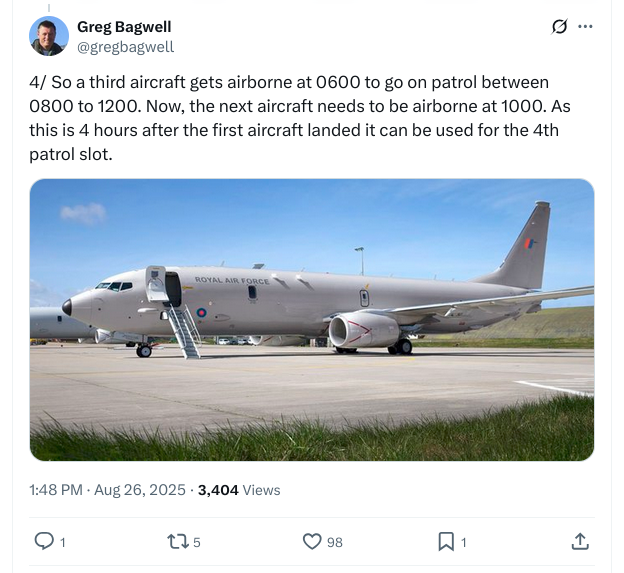624x573 pixels.
Task: Click the repost count "5"
Action: (x=197, y=542)
